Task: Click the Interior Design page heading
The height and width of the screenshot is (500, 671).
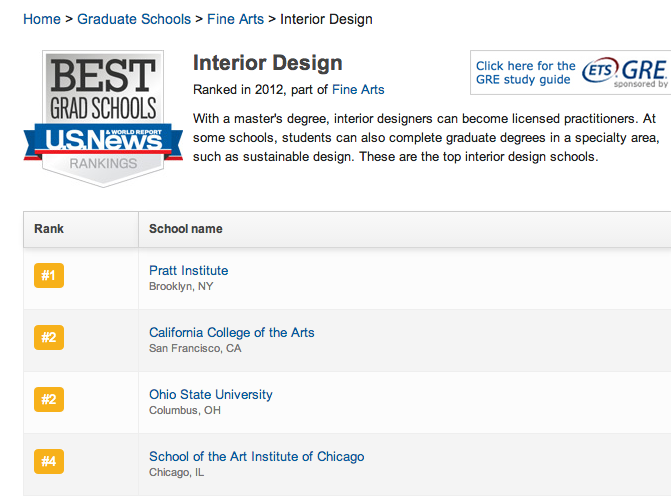Action: pyautogui.click(x=267, y=63)
